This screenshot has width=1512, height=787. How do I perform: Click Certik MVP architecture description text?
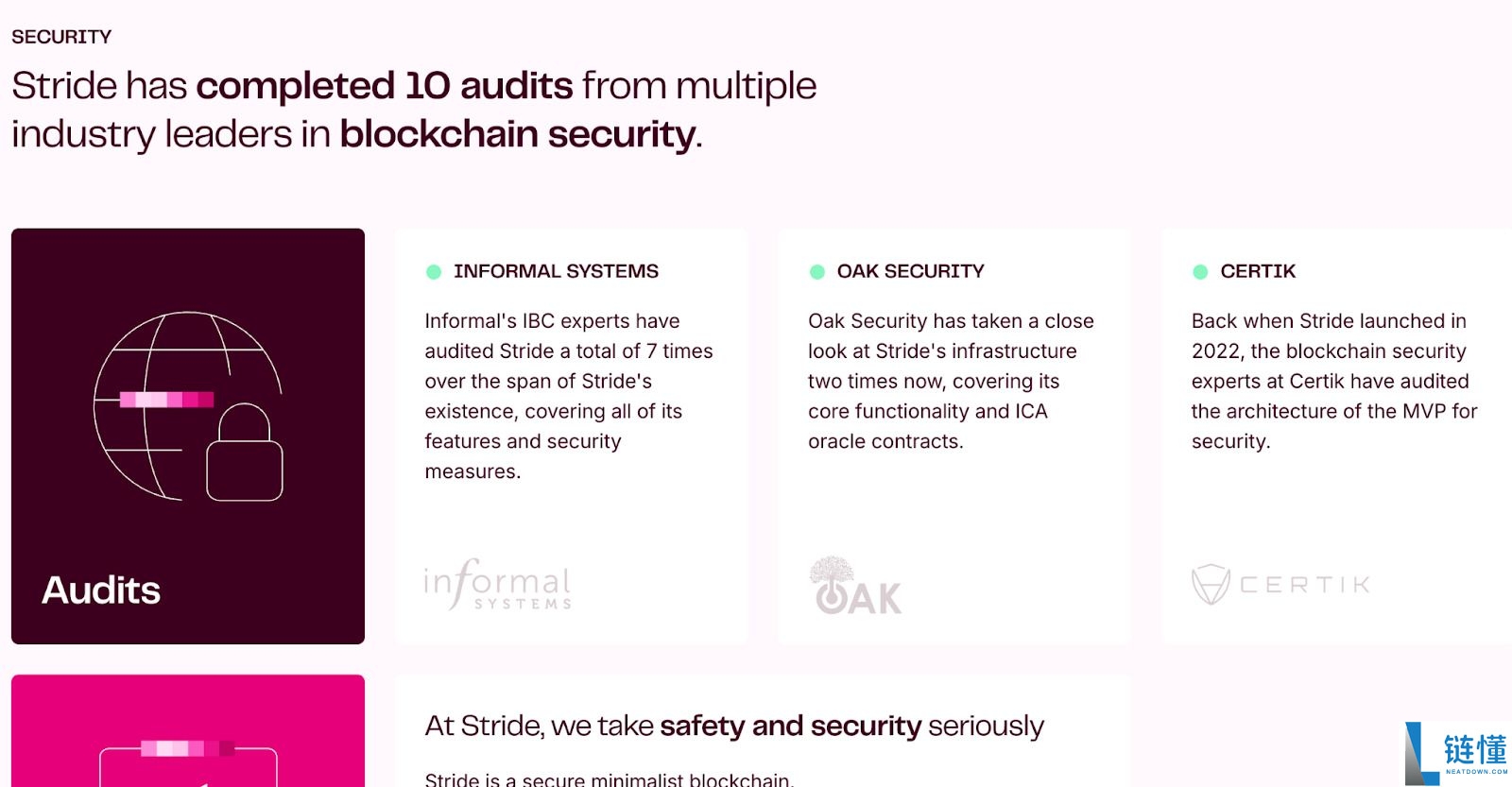point(1333,381)
